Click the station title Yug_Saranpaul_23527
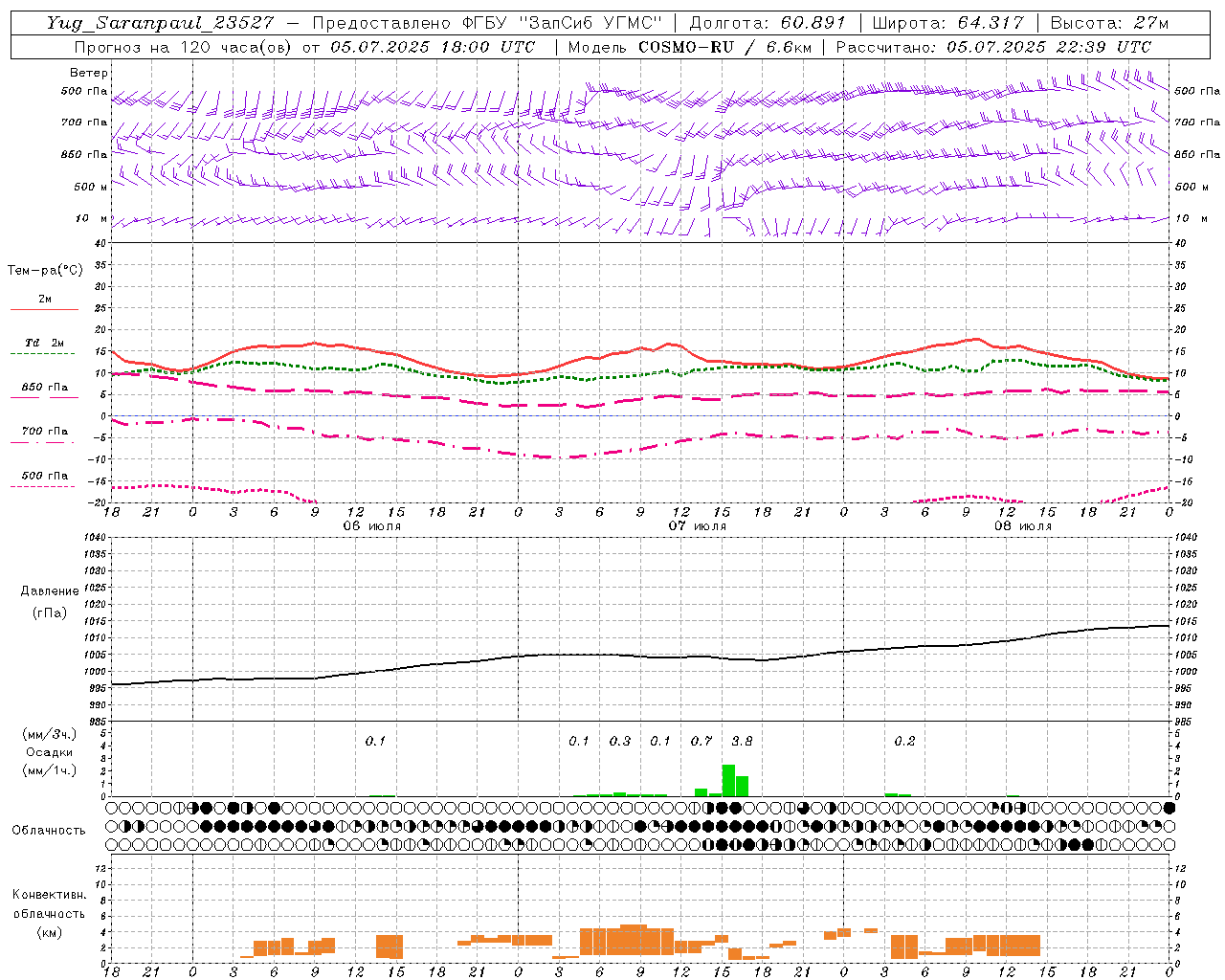Viewport: 1225px width, 980px height. 160,23
